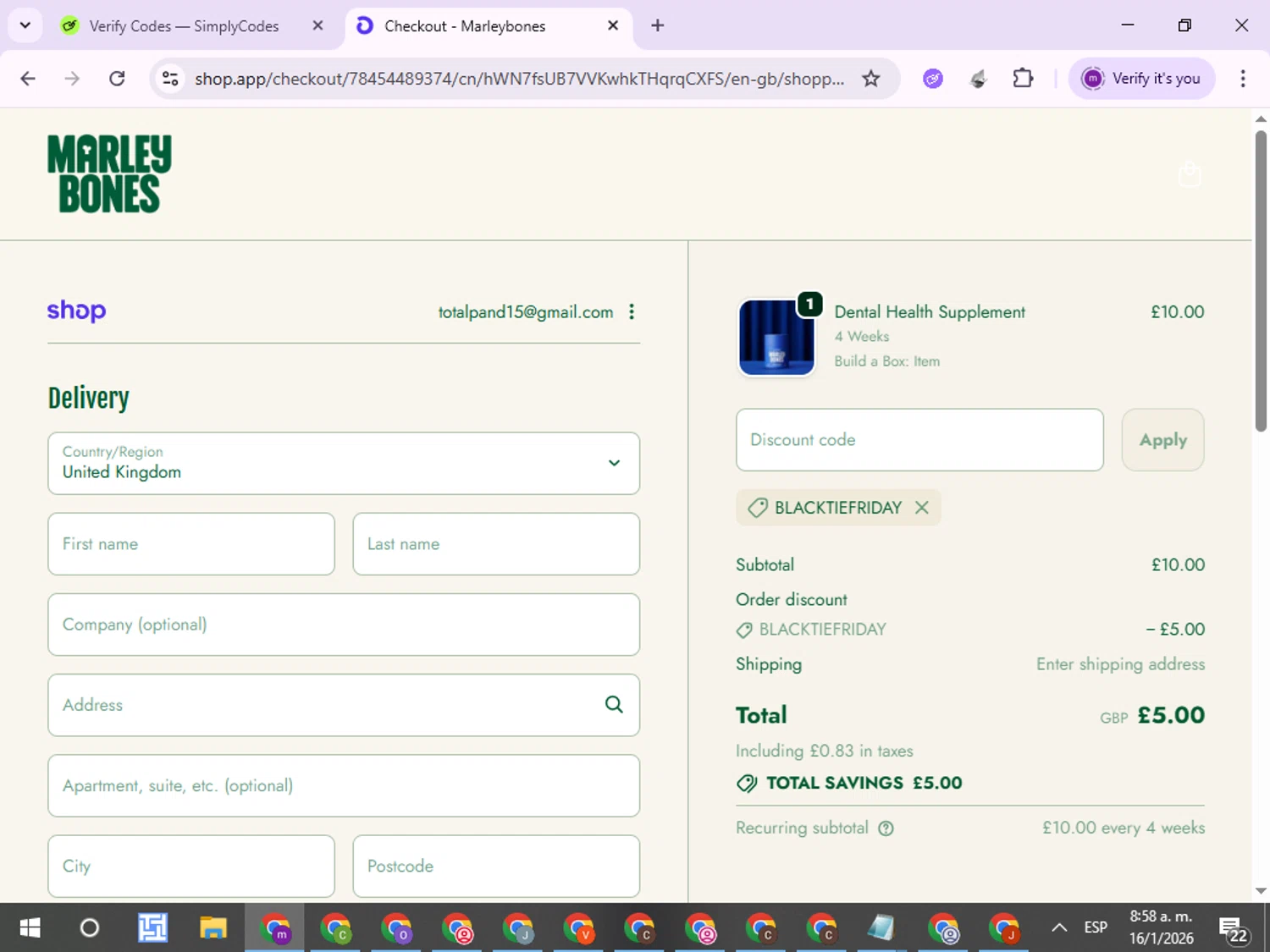The height and width of the screenshot is (952, 1270).
Task: Open the notepad app in the taskbar
Action: pyautogui.click(x=881, y=927)
